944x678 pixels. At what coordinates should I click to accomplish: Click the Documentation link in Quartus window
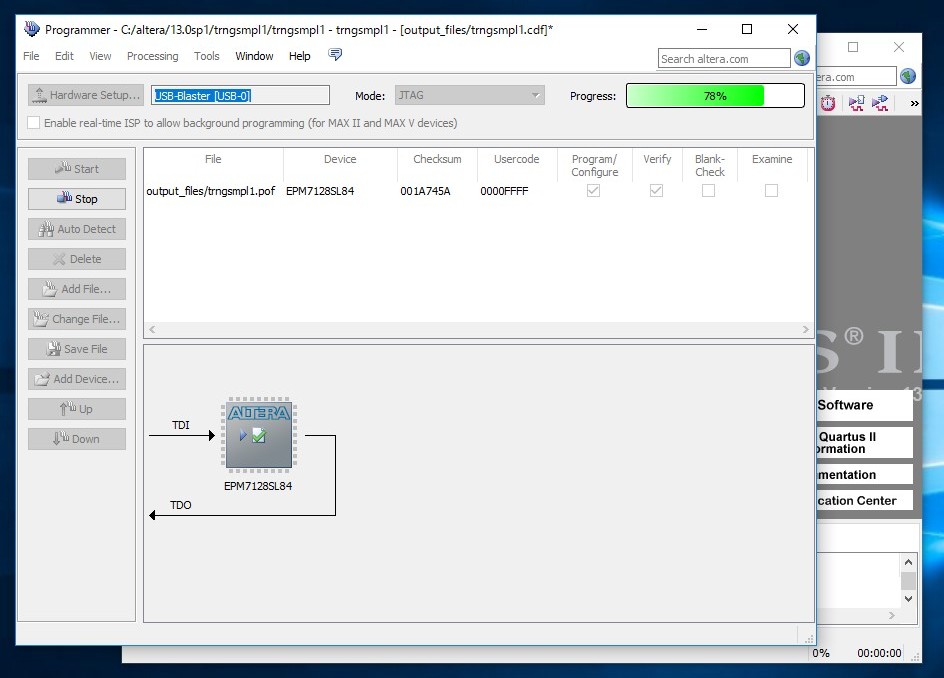click(865, 474)
